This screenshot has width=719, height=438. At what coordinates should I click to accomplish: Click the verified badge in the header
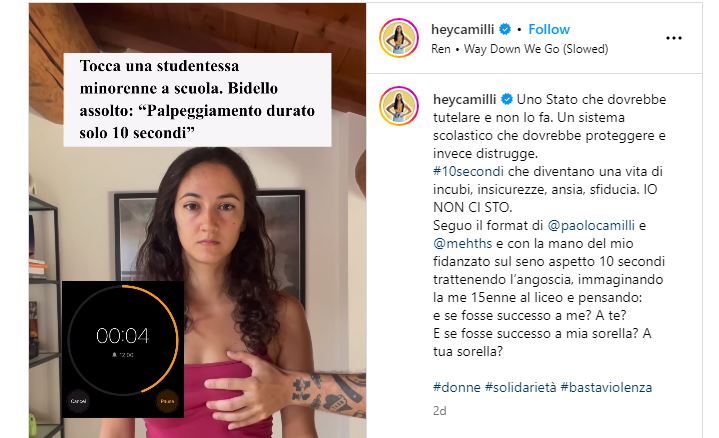505,29
